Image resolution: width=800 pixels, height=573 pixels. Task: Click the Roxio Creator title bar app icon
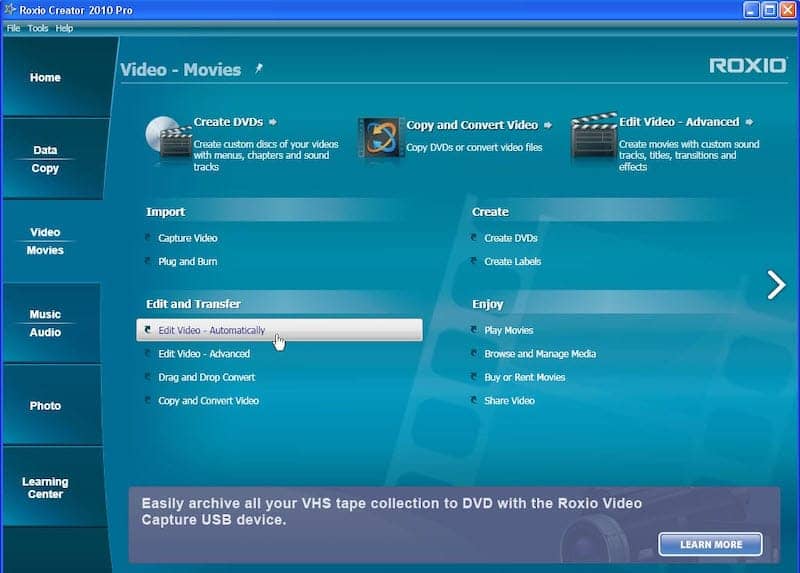(9, 9)
